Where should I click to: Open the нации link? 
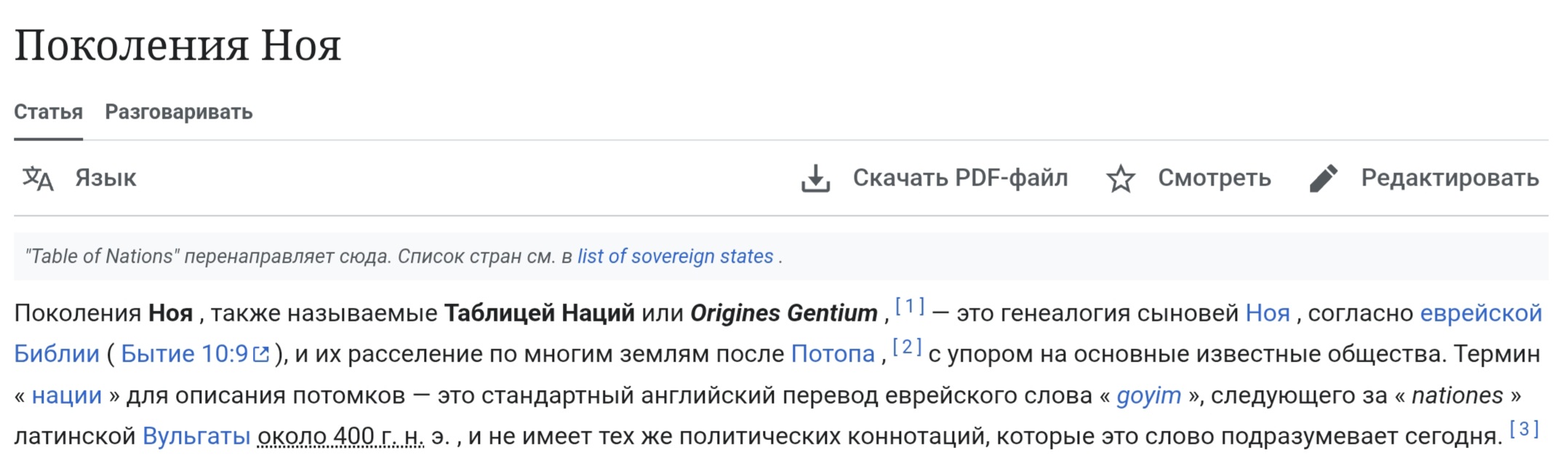pyautogui.click(x=67, y=396)
